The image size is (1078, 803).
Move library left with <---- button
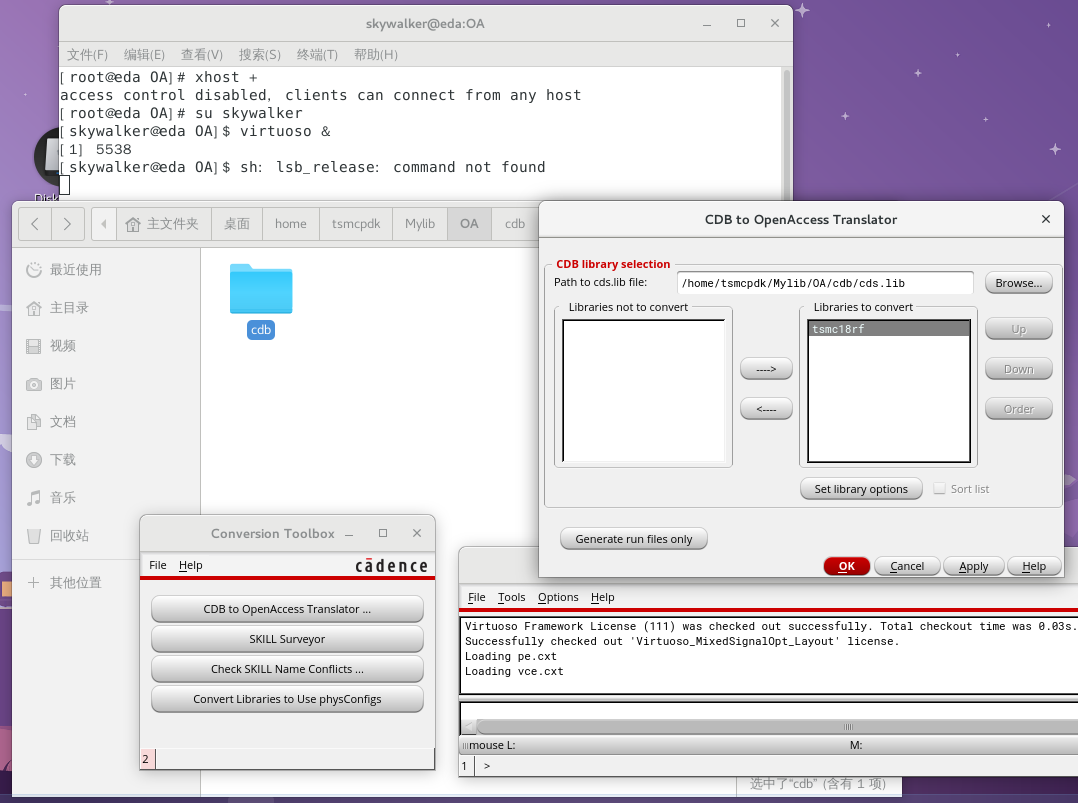[x=766, y=408]
